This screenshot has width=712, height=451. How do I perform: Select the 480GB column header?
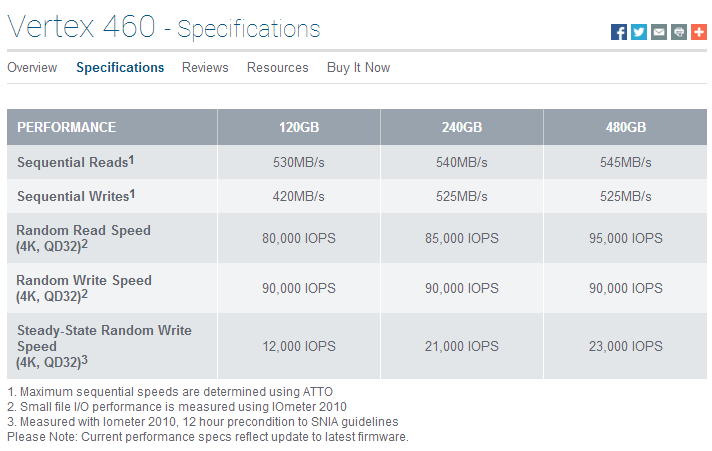(x=625, y=128)
